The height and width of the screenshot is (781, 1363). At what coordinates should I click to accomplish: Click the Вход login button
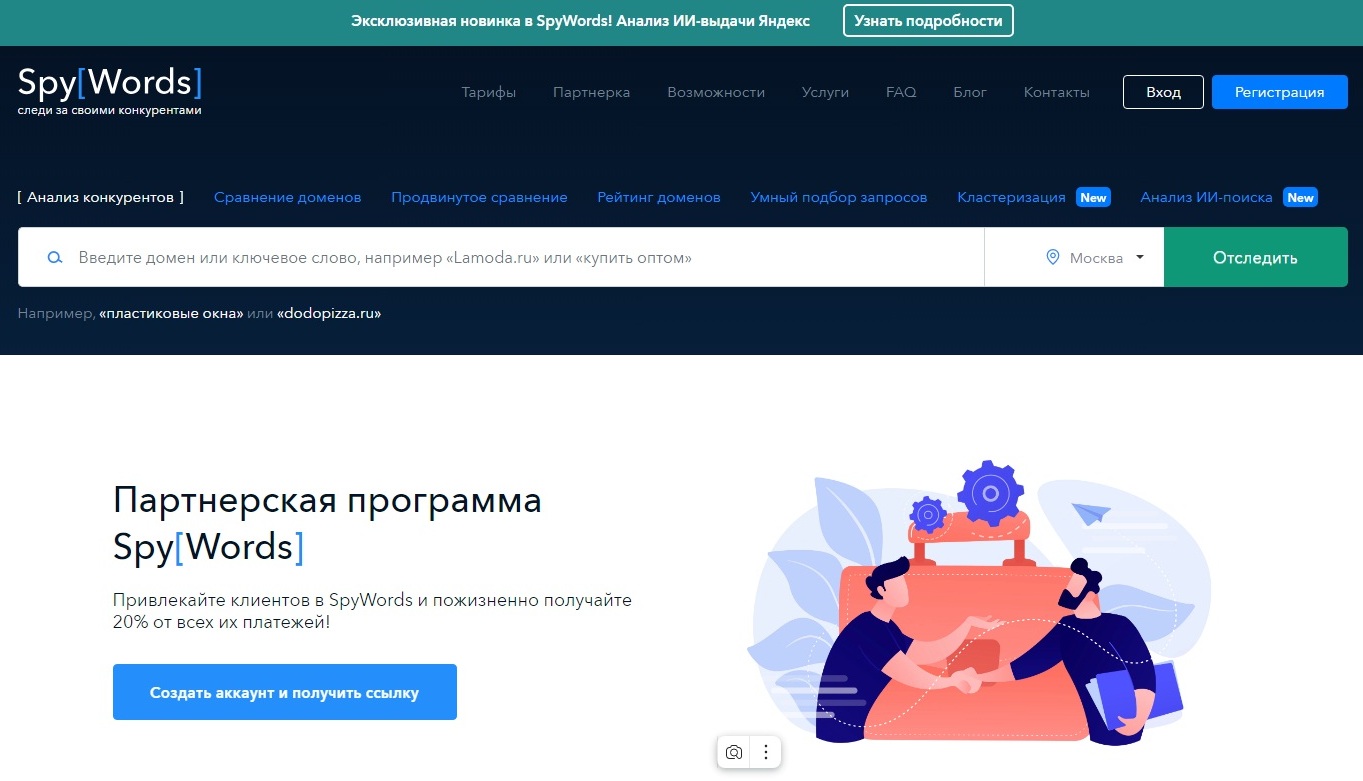coord(1163,92)
